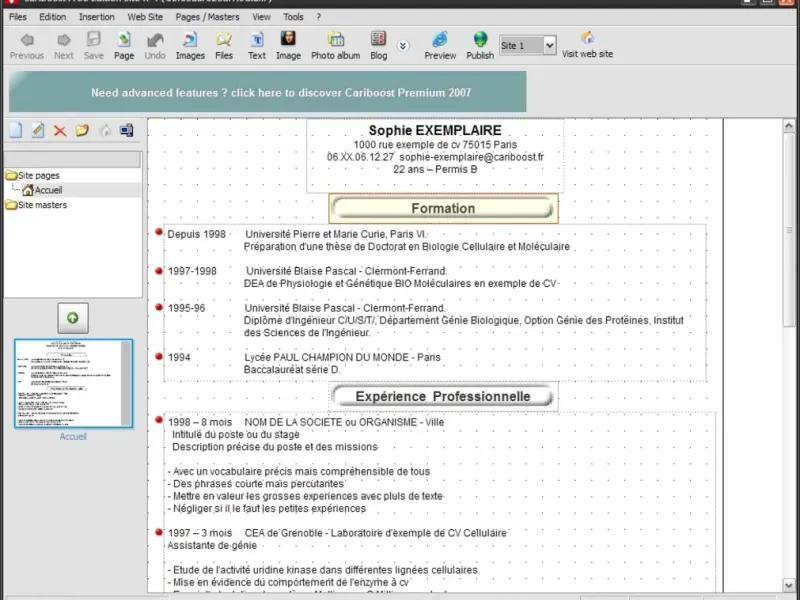
Task: Click the Cariboost Premium 2007 banner
Action: pos(268,92)
